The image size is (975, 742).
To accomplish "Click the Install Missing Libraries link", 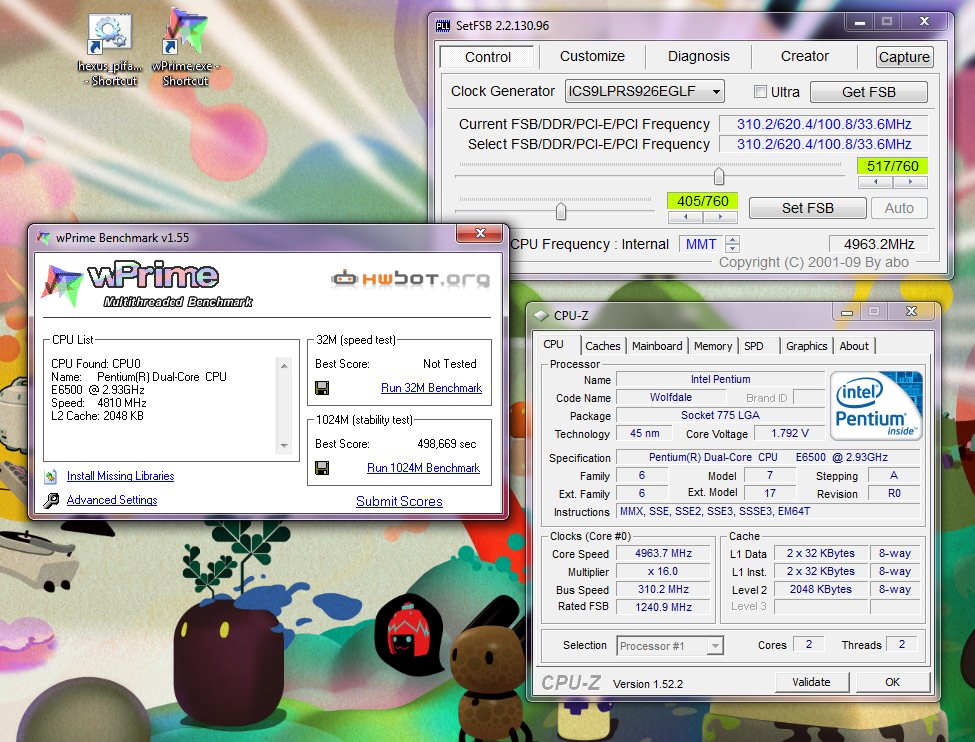I will 121,476.
